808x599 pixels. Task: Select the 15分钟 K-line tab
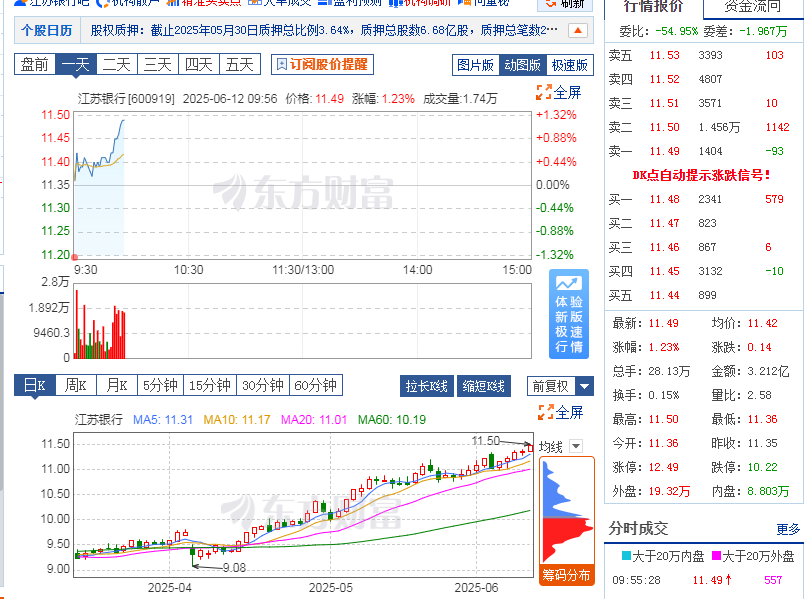point(210,385)
